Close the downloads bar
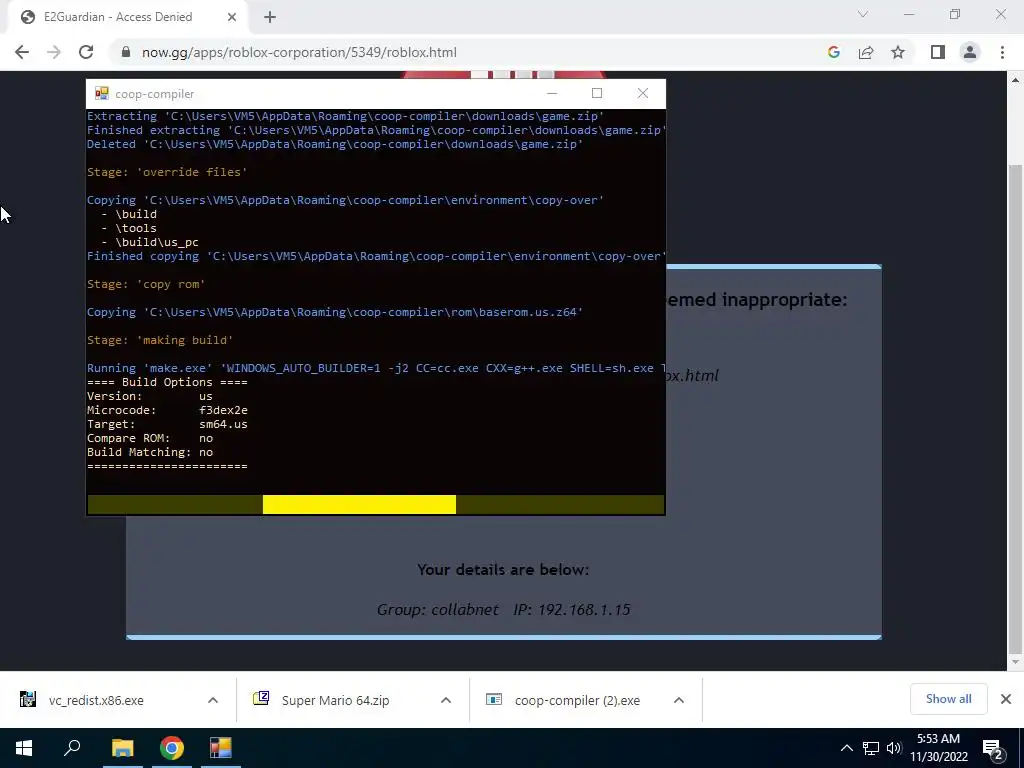Image resolution: width=1024 pixels, height=768 pixels. 1006,699
